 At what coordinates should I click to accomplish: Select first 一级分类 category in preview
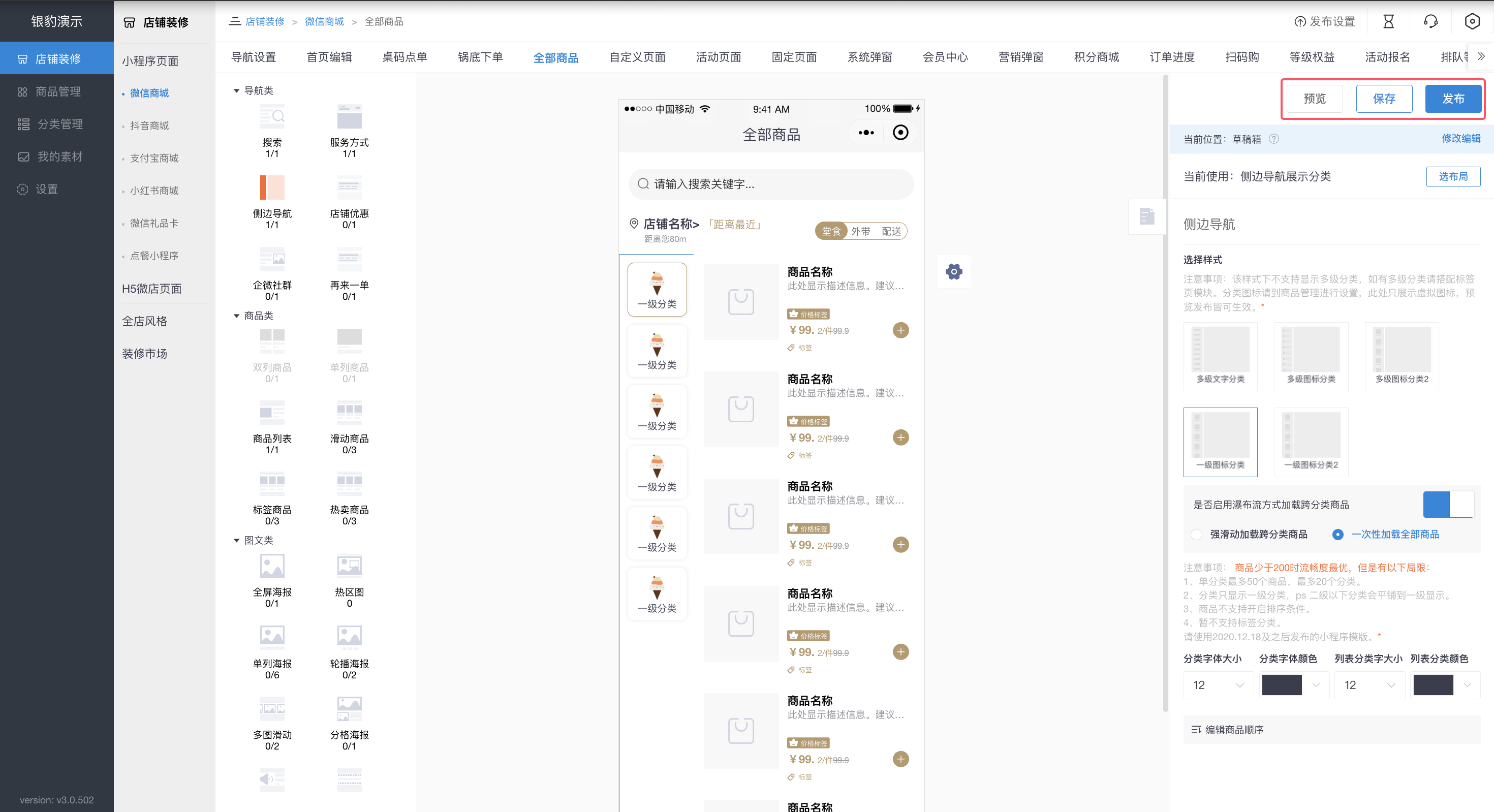click(x=657, y=290)
